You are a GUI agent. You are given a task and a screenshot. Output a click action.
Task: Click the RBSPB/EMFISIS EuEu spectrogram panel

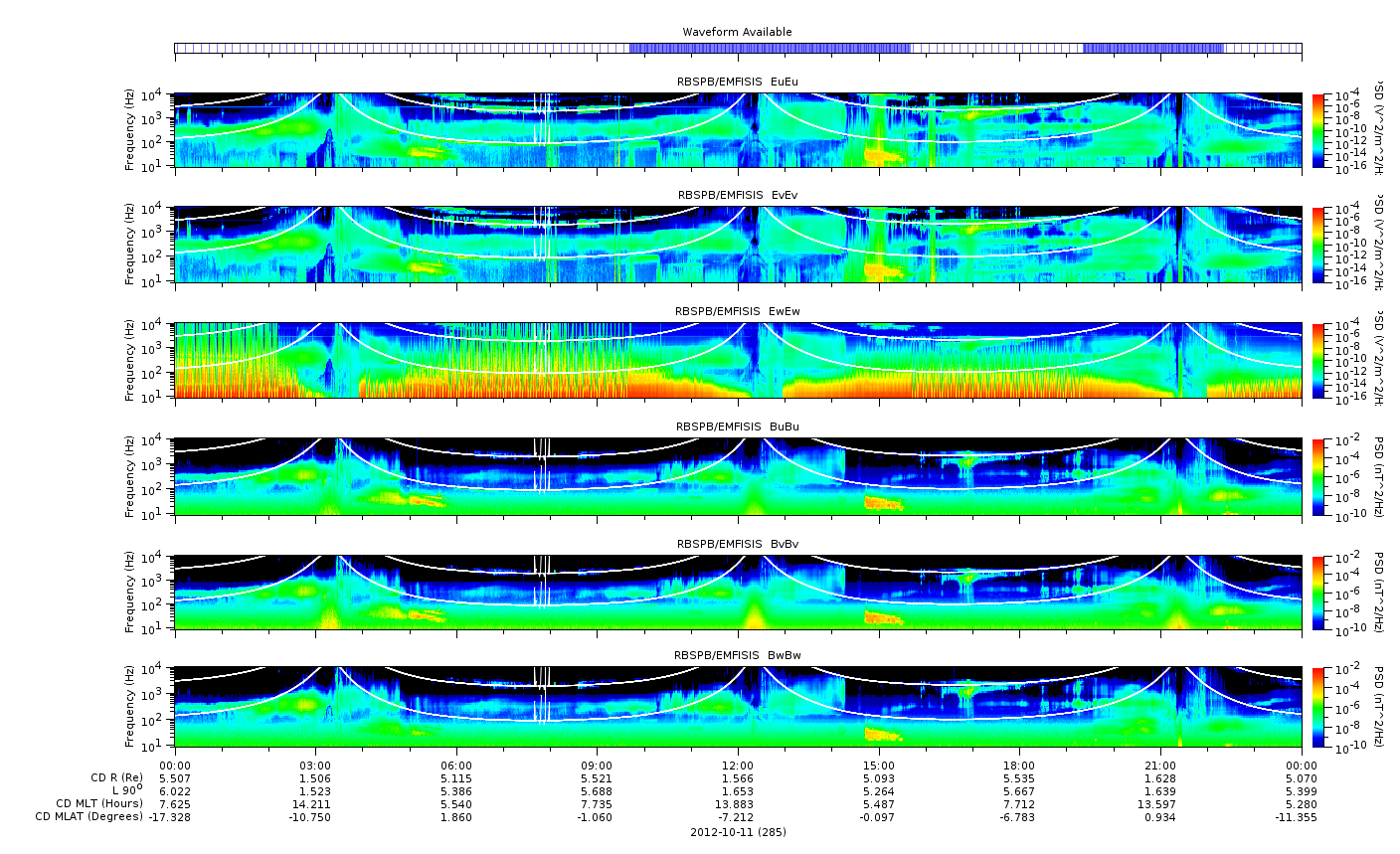(738, 130)
